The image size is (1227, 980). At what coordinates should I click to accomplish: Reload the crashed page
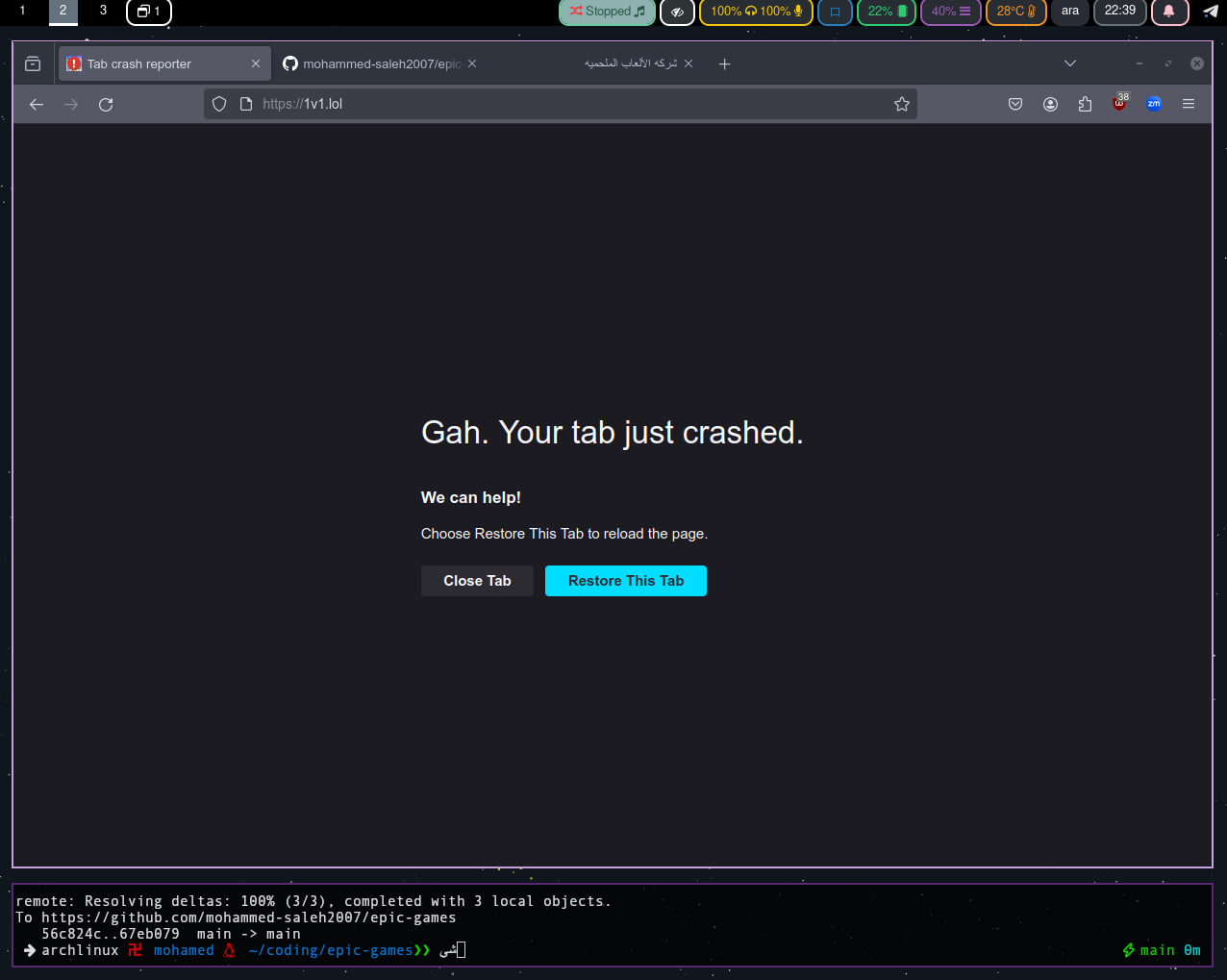pyautogui.click(x=106, y=104)
